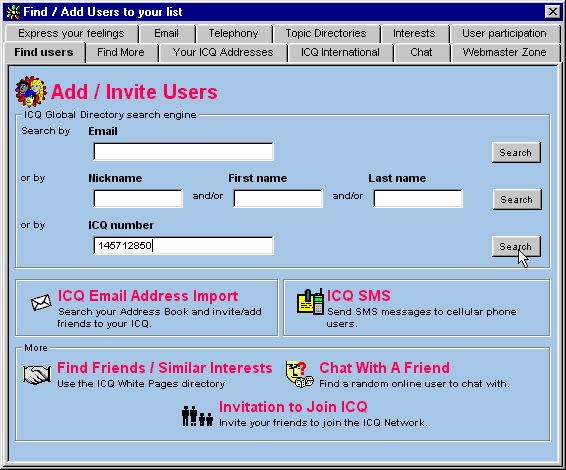Click the envelope icon for Email Address Import

41,303
